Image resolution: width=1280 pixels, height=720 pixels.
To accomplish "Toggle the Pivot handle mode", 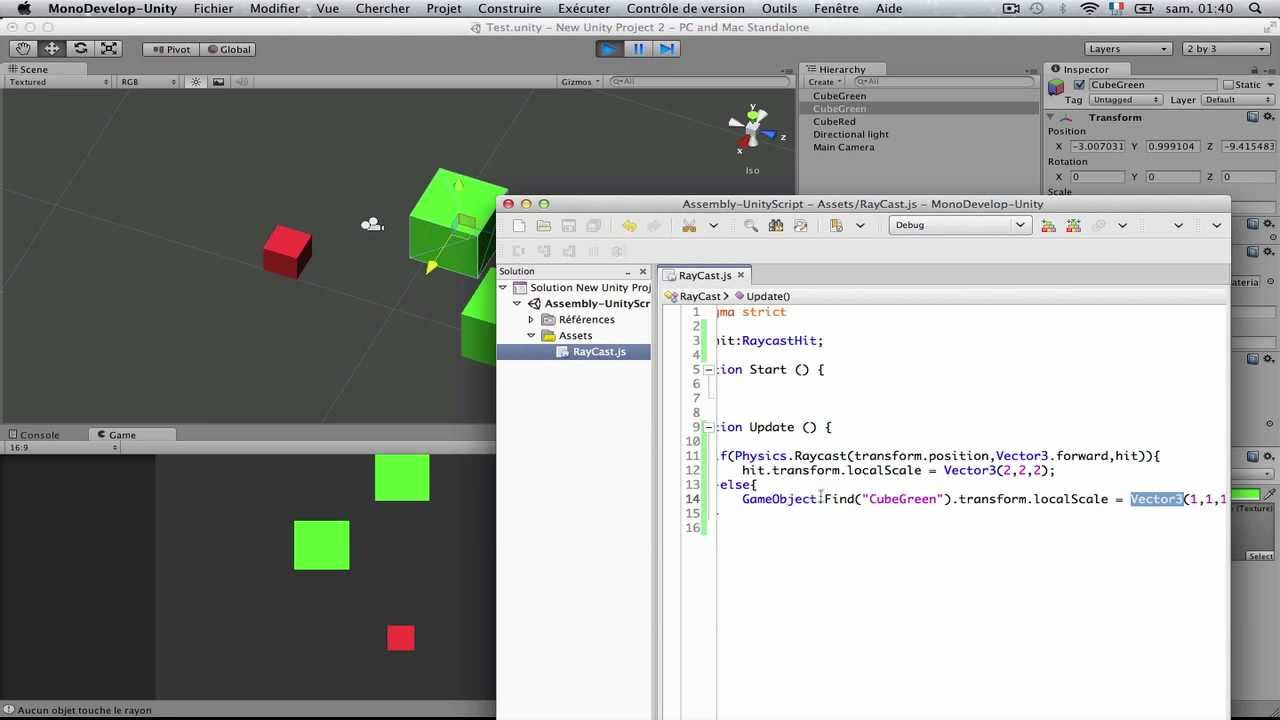I will [x=171, y=49].
